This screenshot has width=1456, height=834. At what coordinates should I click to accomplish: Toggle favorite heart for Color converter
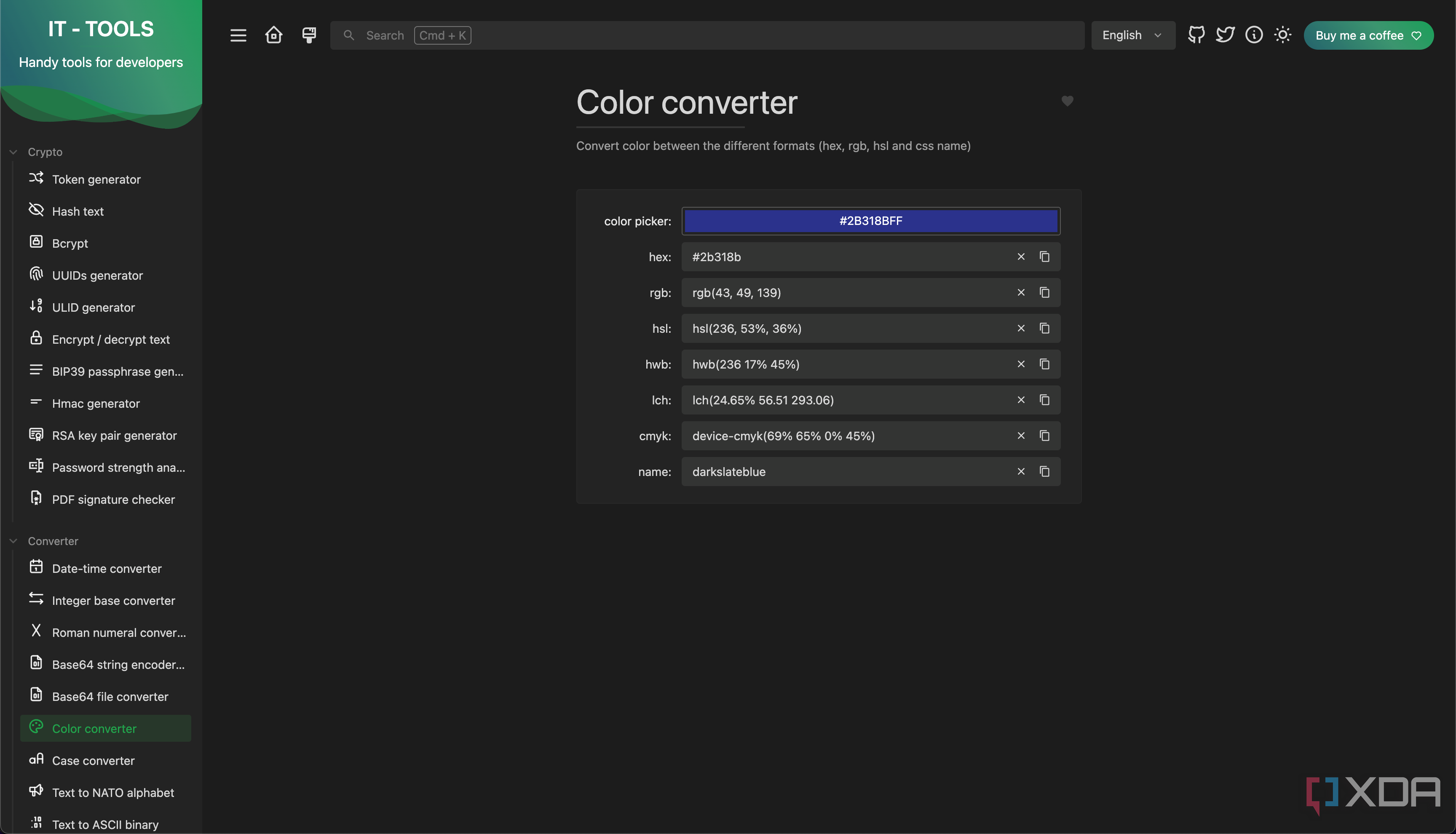tap(1067, 101)
